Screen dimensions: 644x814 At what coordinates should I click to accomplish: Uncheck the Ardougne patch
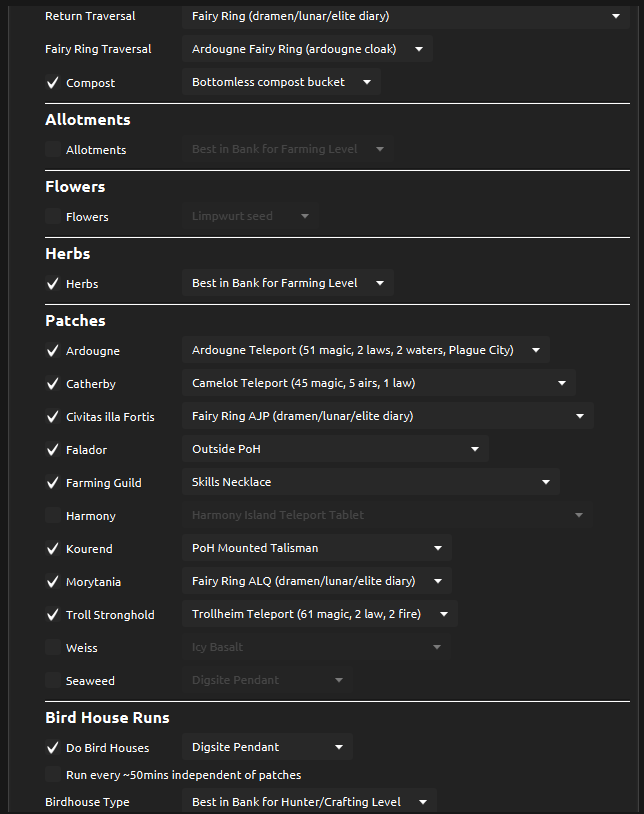53,351
